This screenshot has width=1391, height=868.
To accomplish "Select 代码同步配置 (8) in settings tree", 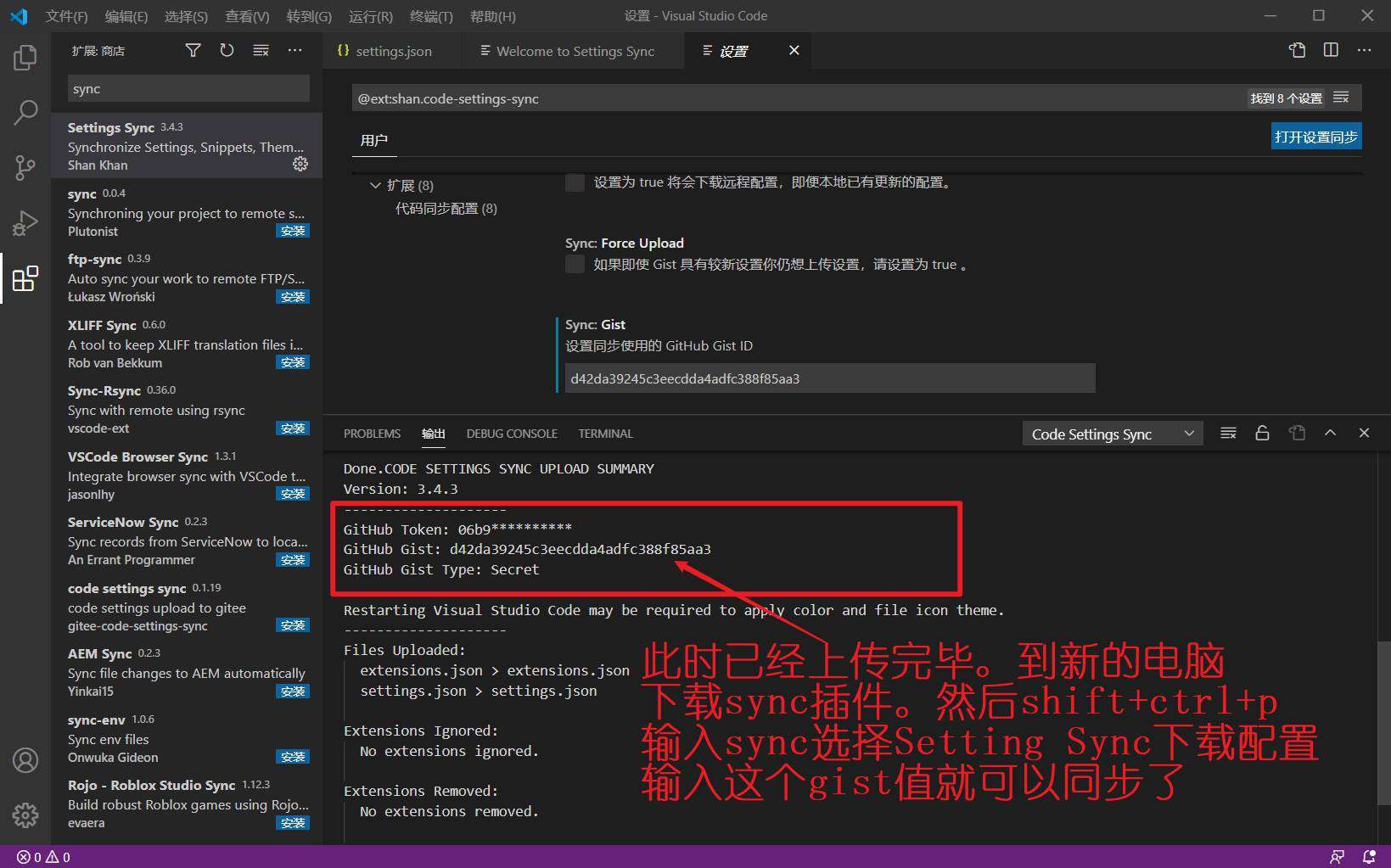I will pos(446,208).
